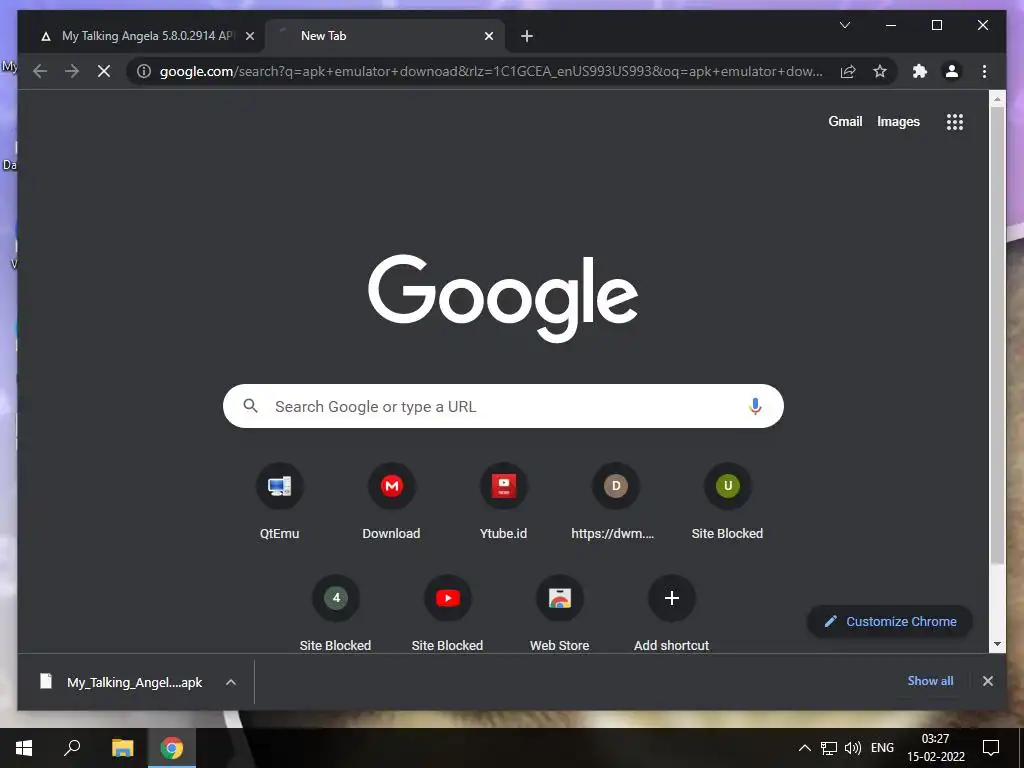
Task: Open the Download shortcut
Action: coord(391,501)
